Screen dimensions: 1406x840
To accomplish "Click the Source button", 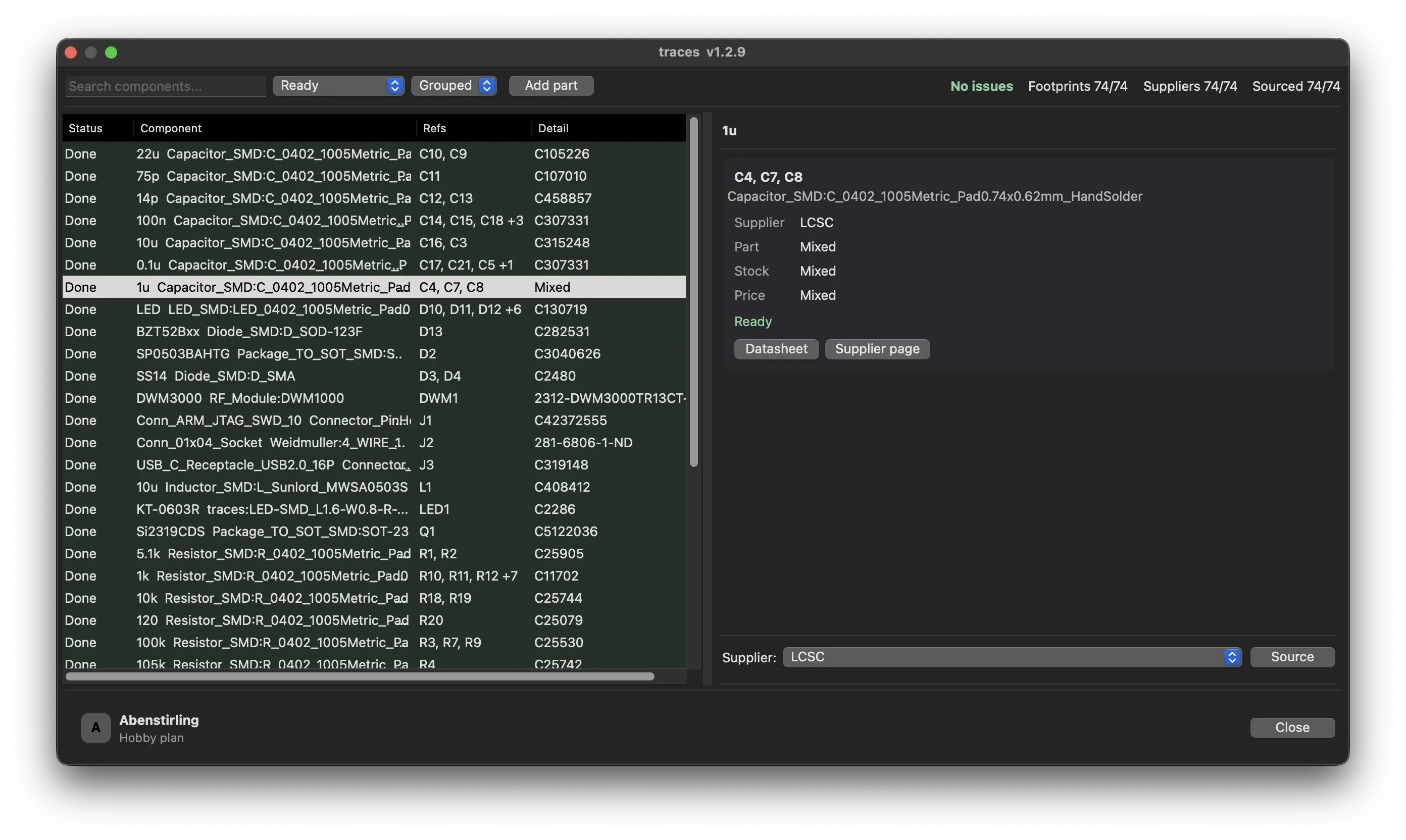I will click(1292, 657).
